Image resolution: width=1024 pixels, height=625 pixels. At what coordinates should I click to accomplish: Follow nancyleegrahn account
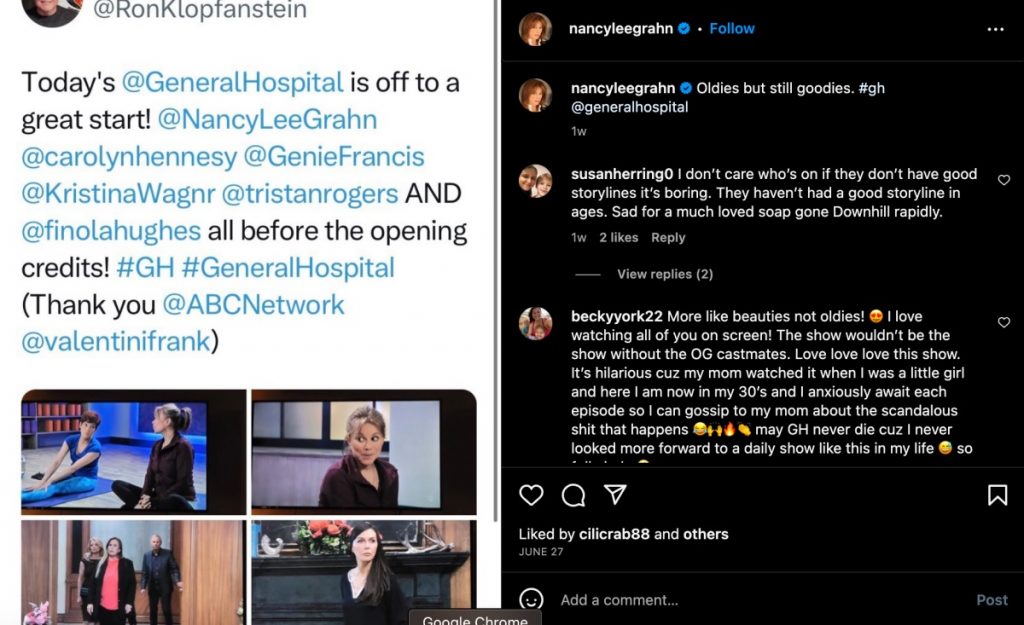coord(732,29)
